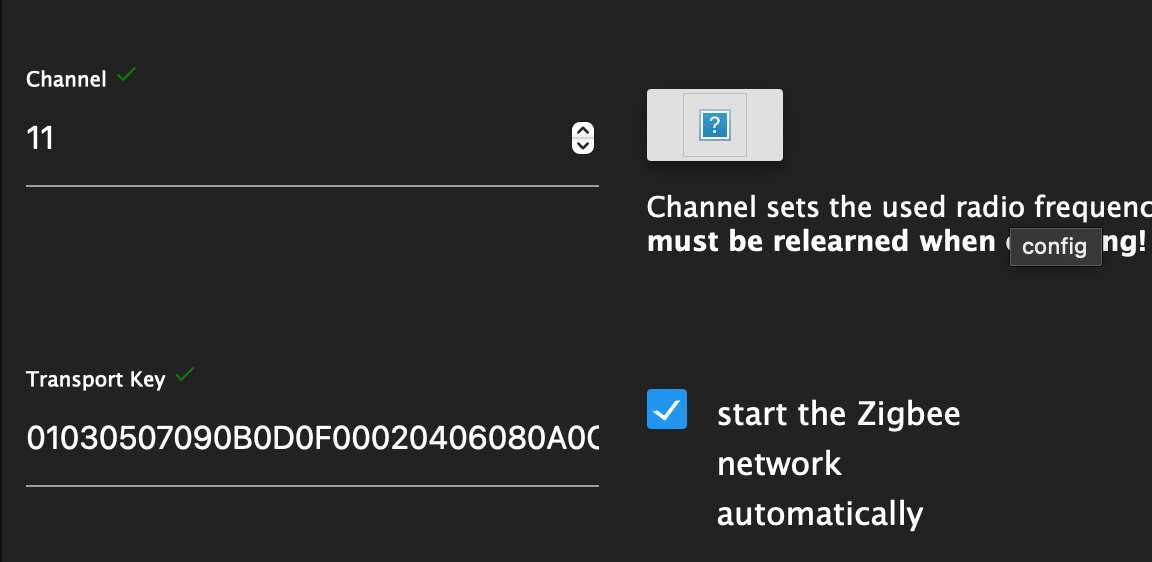Click the gray button's left margin
1152x562 pixels.
click(x=664, y=125)
